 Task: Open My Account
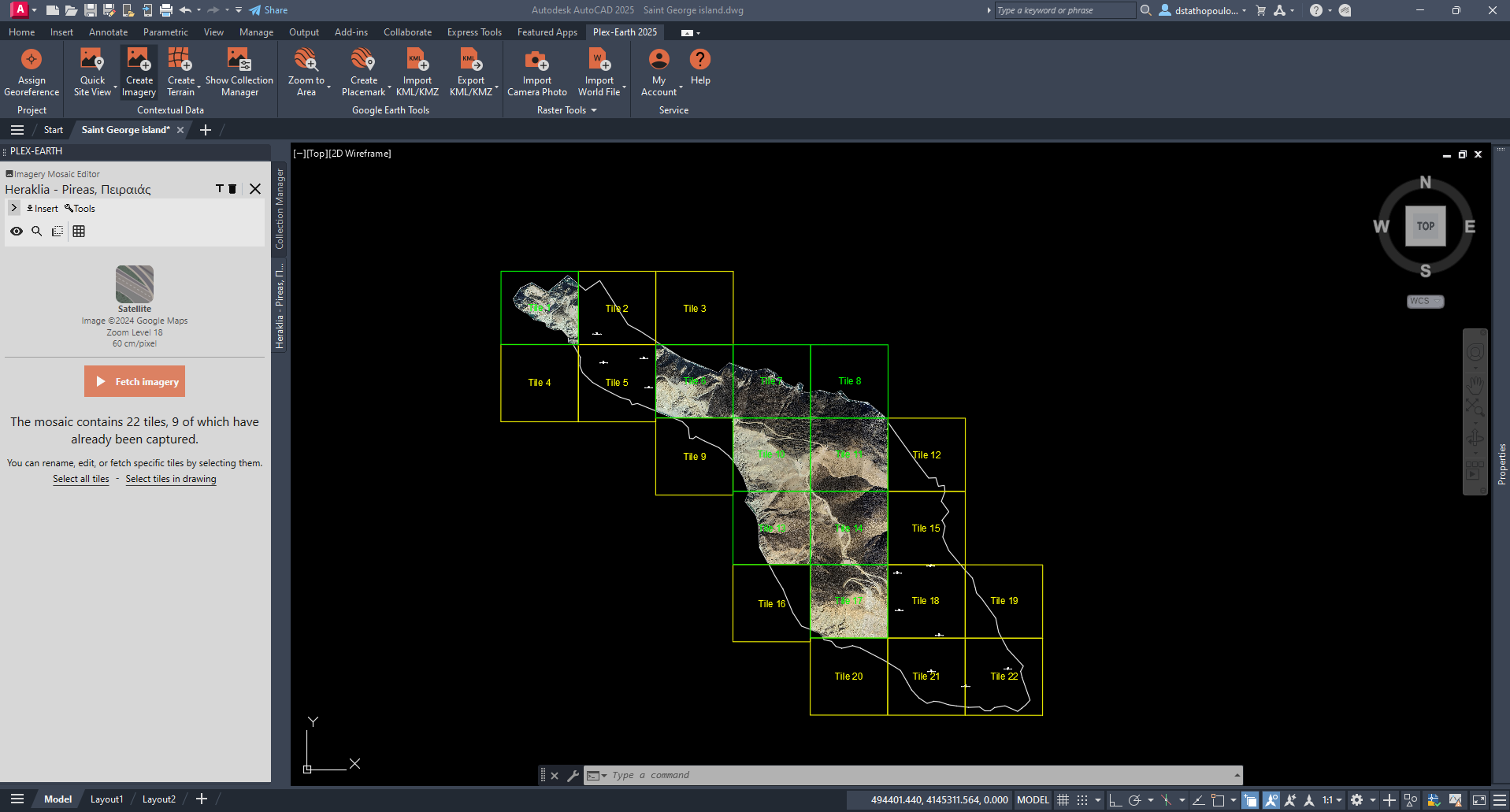[x=659, y=72]
